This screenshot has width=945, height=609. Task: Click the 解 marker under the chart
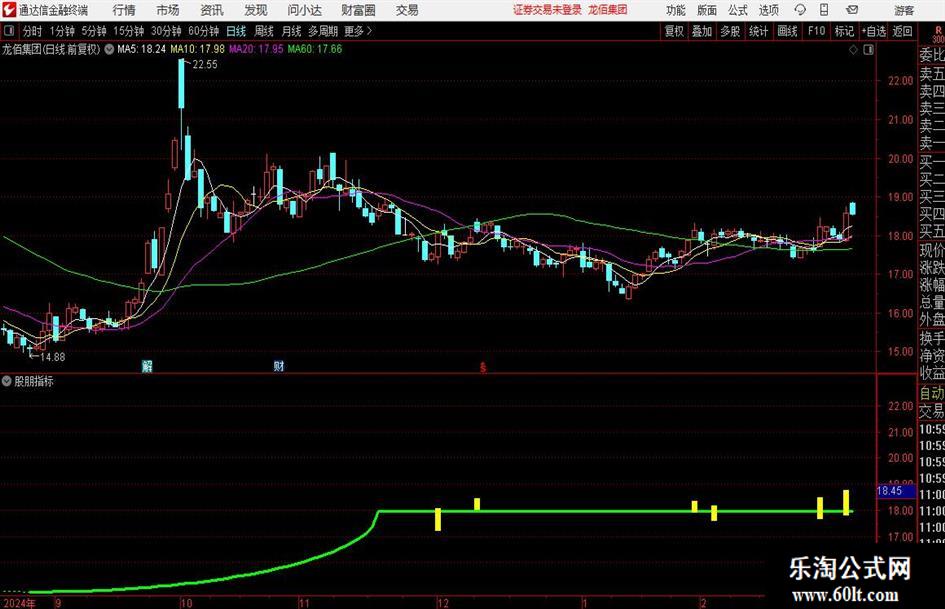pyautogui.click(x=147, y=366)
